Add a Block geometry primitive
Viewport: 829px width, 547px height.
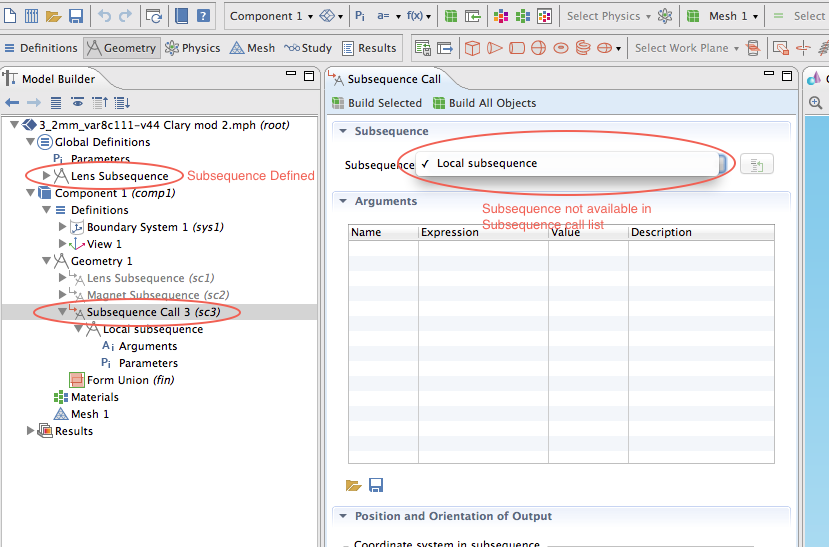click(x=472, y=48)
